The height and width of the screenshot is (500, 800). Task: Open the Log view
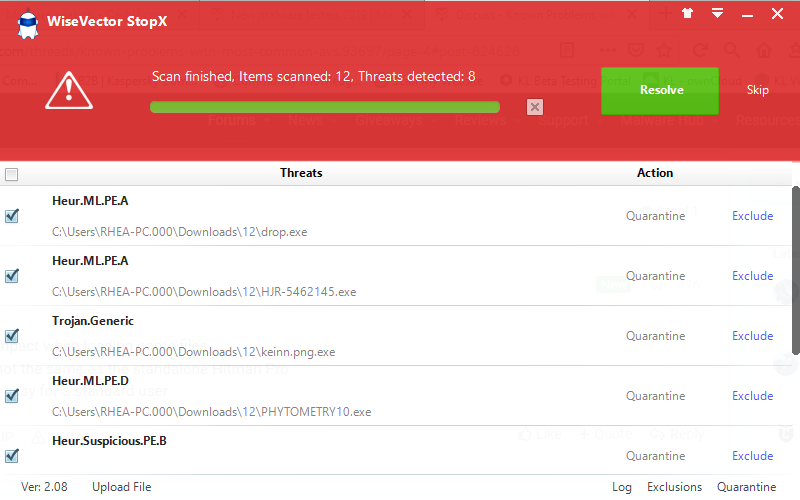[621, 487]
